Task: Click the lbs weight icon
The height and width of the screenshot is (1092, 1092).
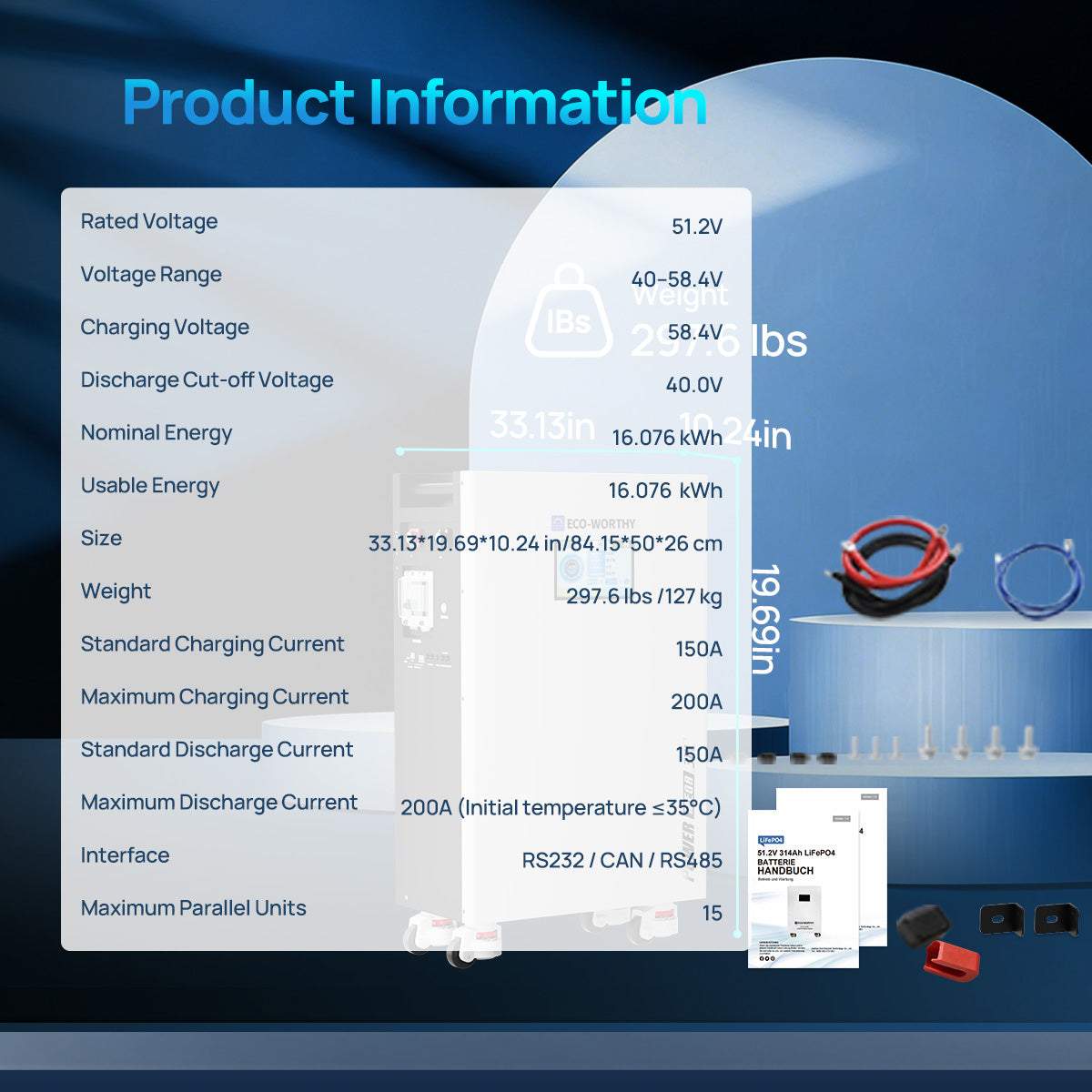Action: pos(569,311)
